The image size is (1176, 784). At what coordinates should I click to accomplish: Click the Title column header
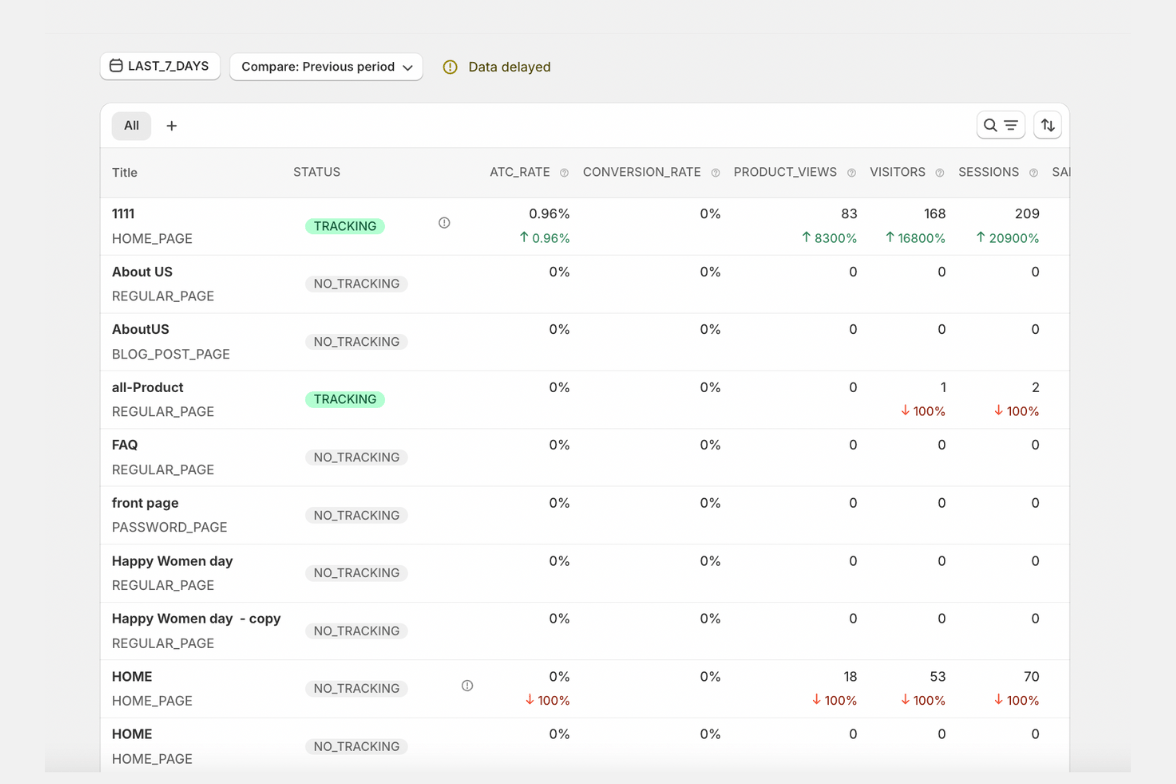pos(124,173)
